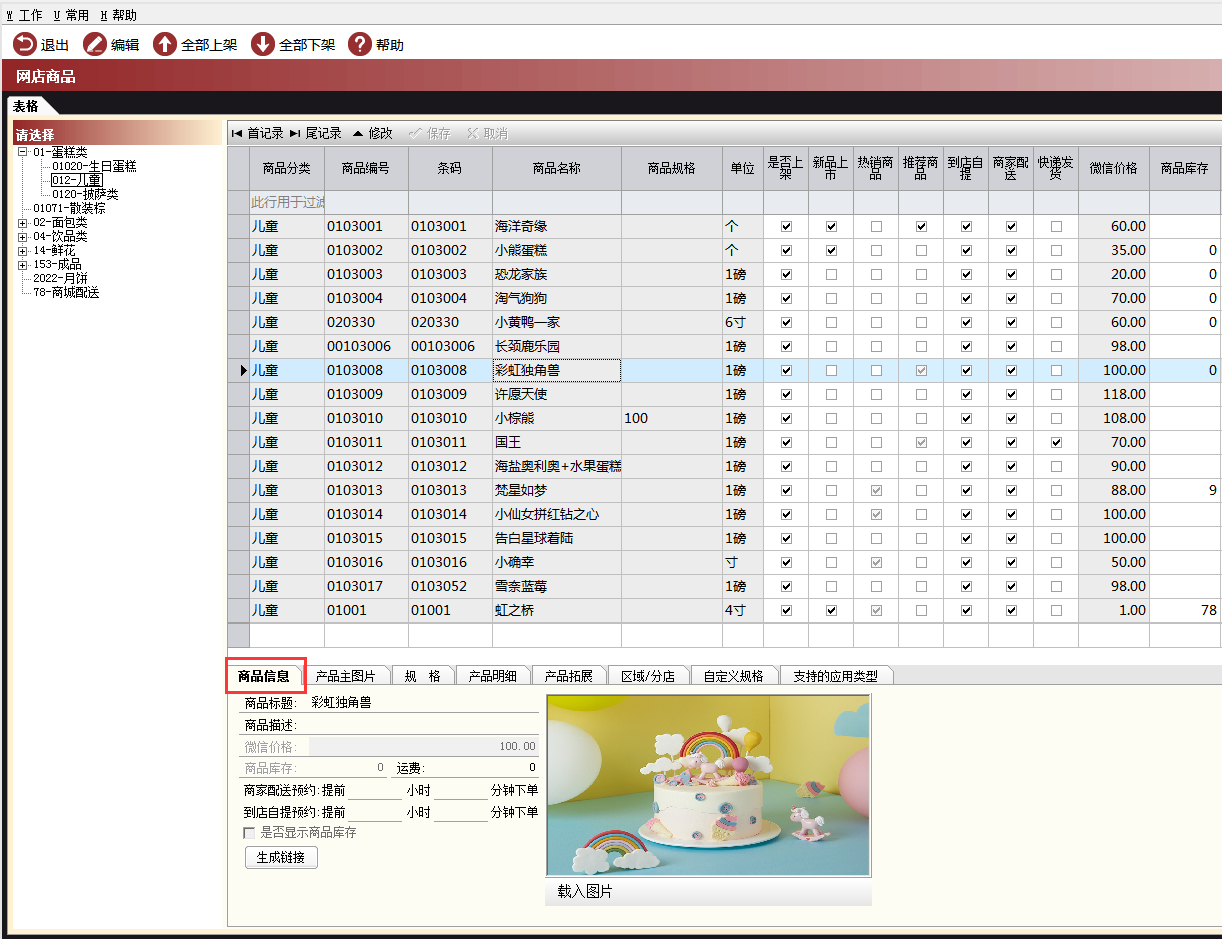
Task: Select 2022-月饼 category in tree
Action: (60, 278)
